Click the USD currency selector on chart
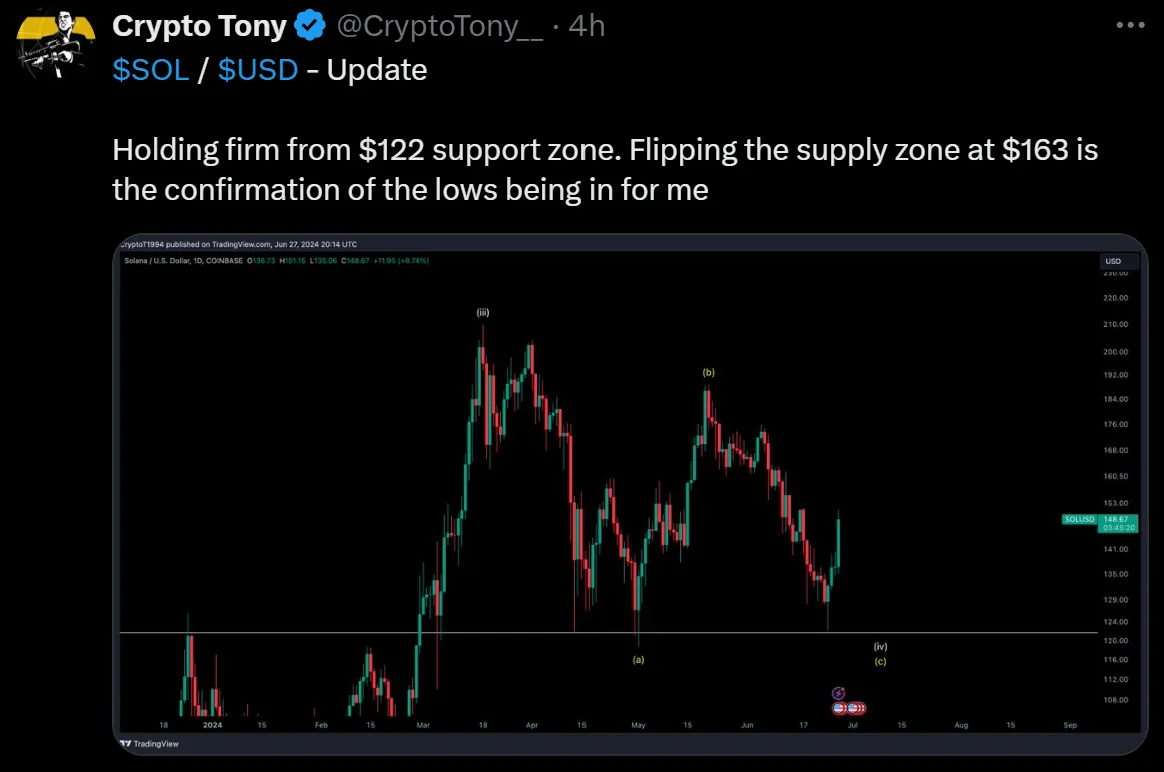The width and height of the screenshot is (1164, 772). (x=1113, y=261)
